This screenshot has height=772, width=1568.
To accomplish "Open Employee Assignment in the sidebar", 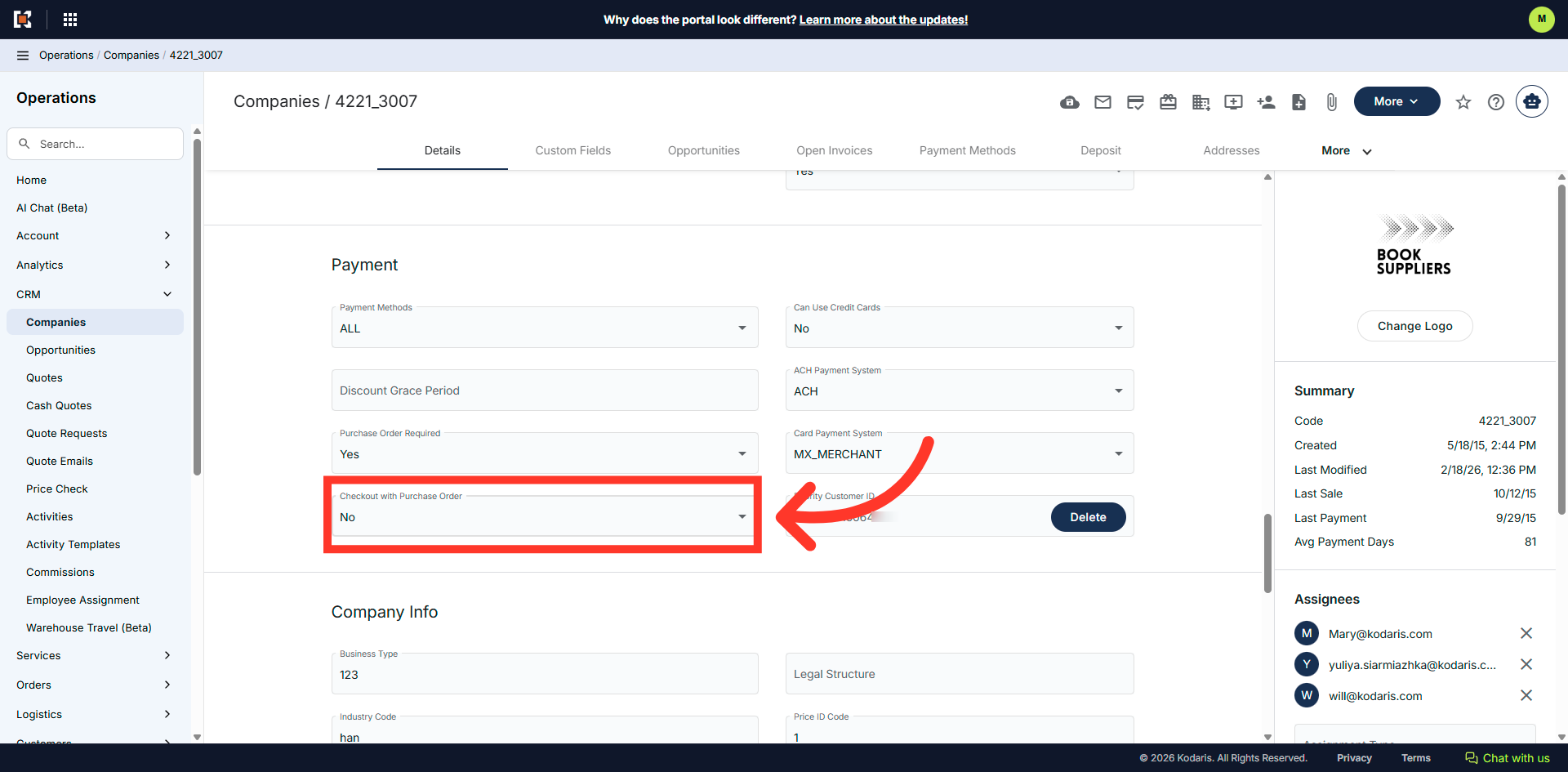I will [x=82, y=600].
